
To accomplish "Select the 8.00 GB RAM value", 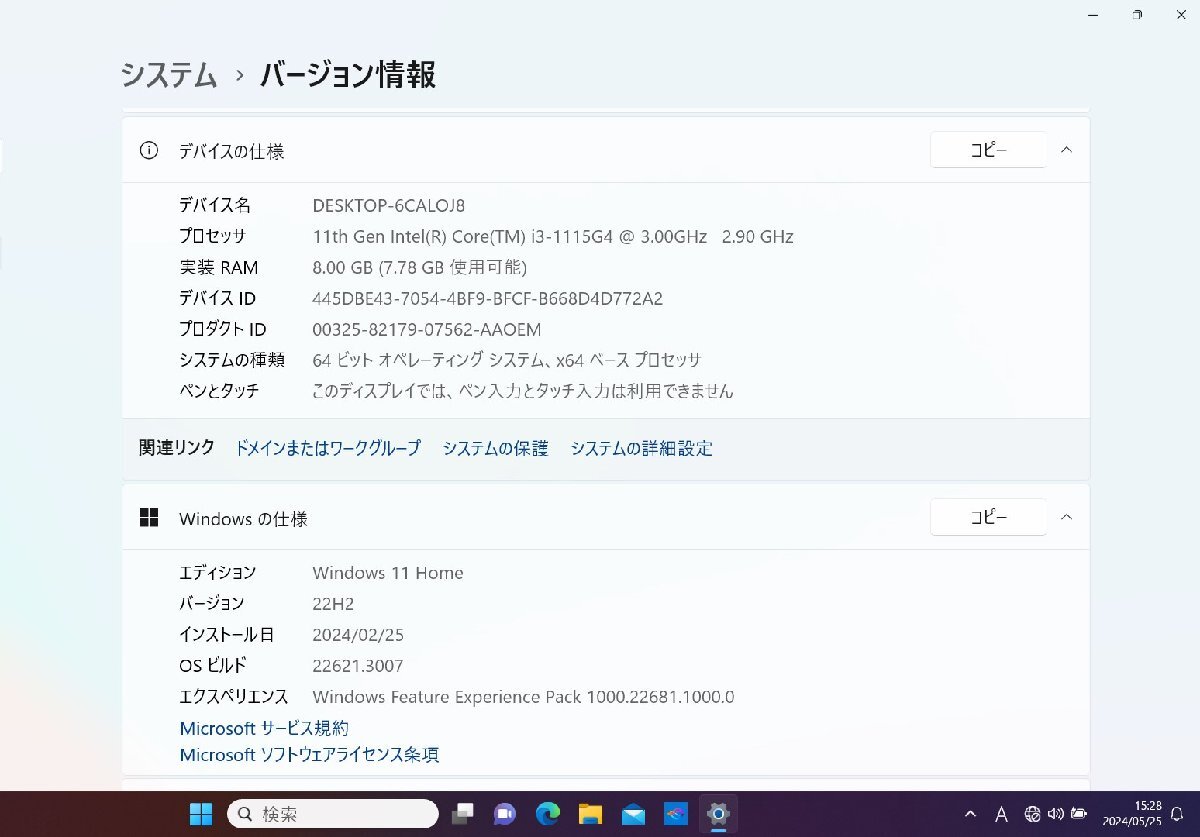I will coord(420,267).
